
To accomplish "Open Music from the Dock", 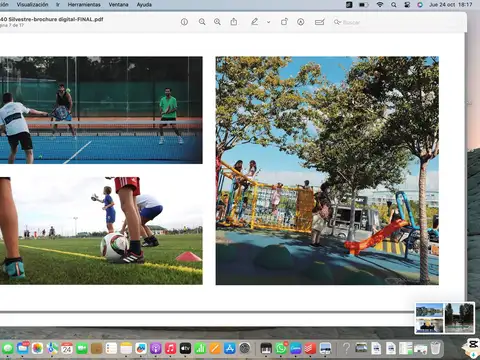I will [x=170, y=349].
